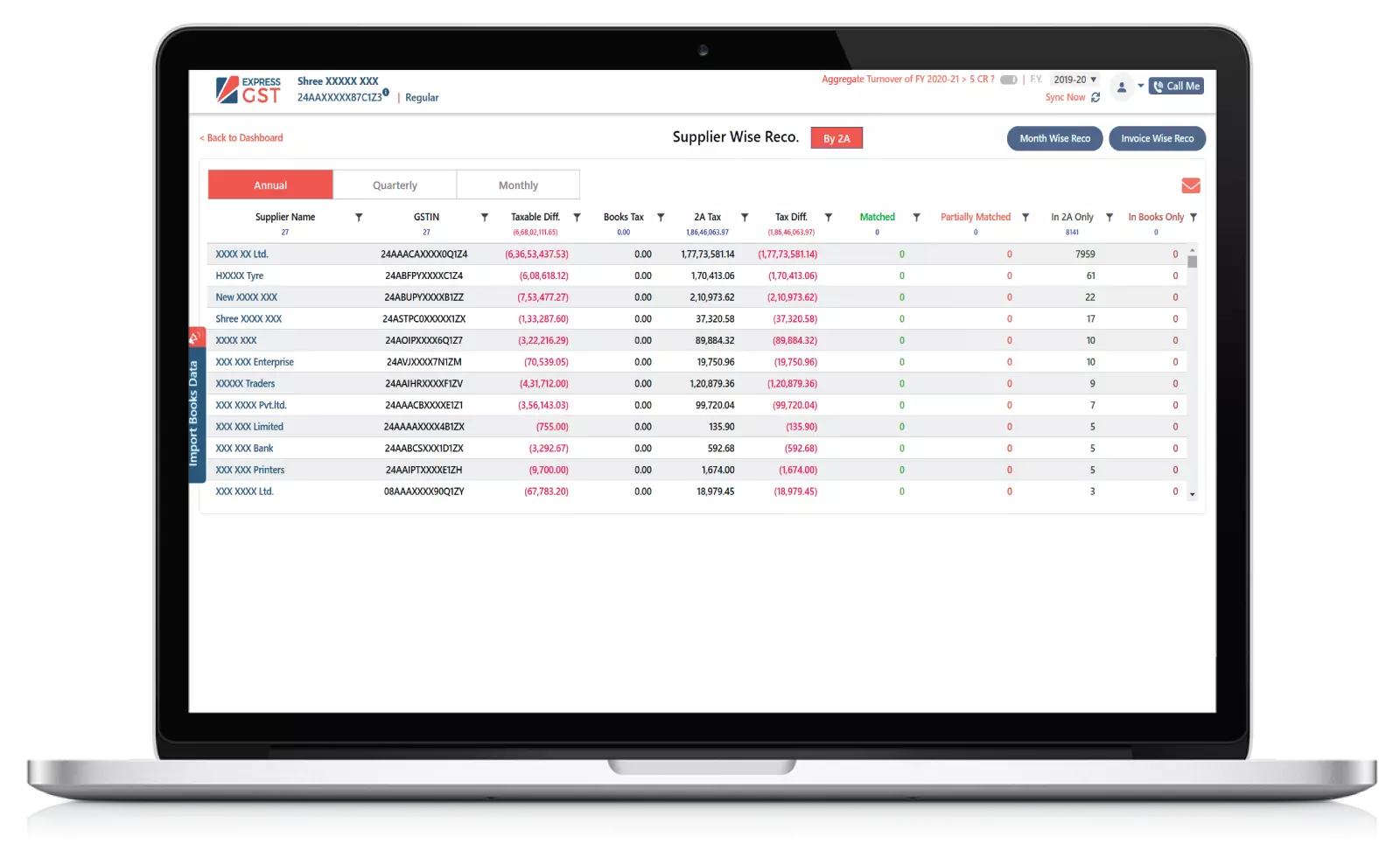Open the F.Y. 2019-20 dropdown
This screenshot has height=844, width=1400.
(x=1074, y=80)
